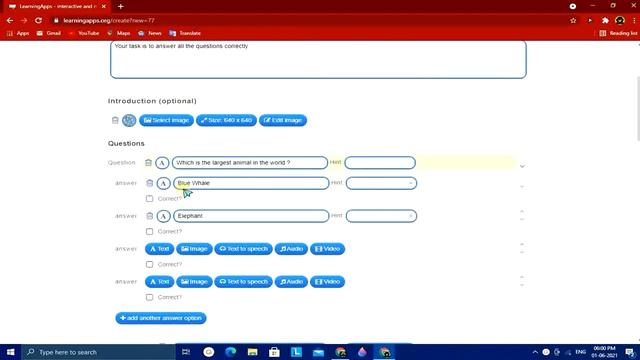Open the Chrome profile avatar
Screen dimensions: 640x360
tap(620, 20)
